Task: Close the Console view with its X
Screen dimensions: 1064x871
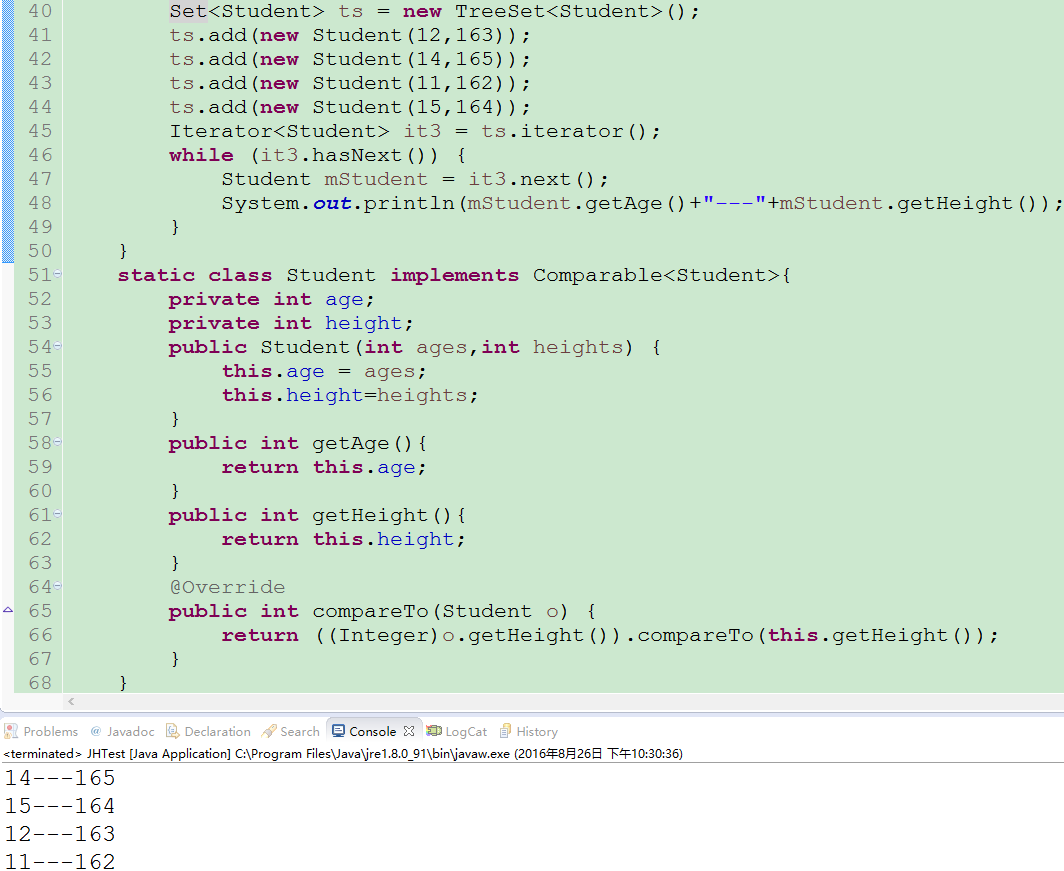Action: pyautogui.click(x=408, y=731)
